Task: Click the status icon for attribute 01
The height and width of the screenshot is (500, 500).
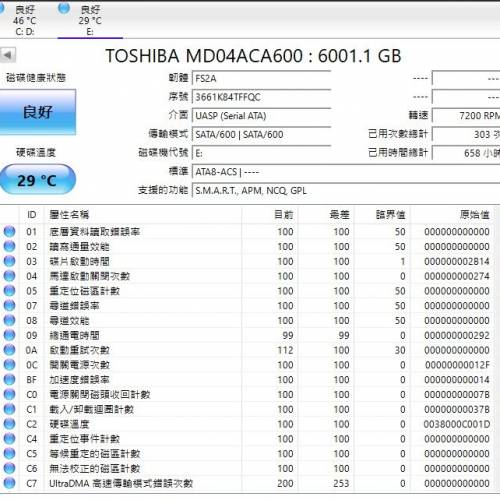Action: click(9, 232)
